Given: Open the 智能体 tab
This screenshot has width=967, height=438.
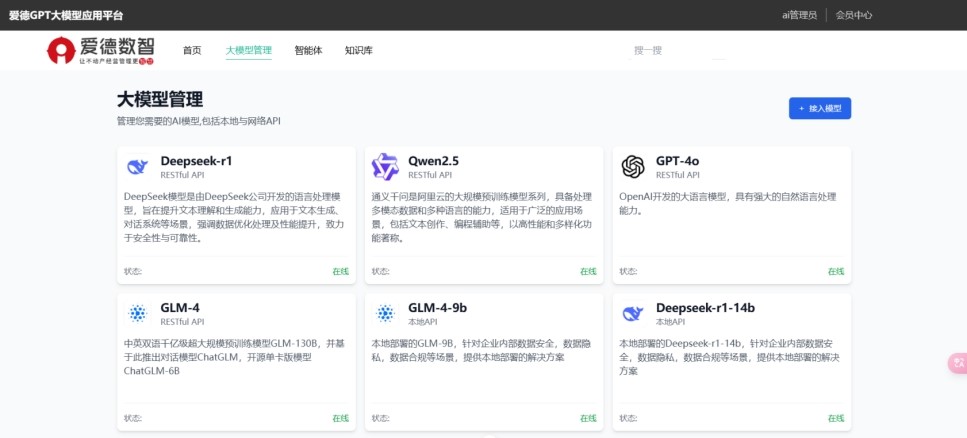Looking at the screenshot, I should pos(308,51).
